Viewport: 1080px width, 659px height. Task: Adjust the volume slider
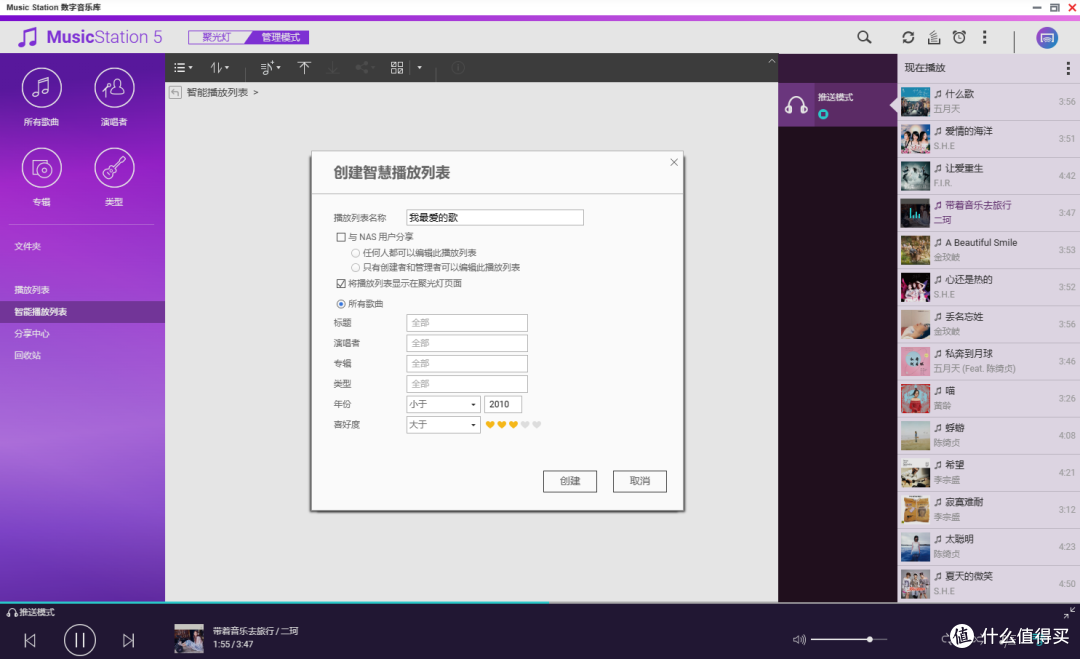tap(849, 640)
